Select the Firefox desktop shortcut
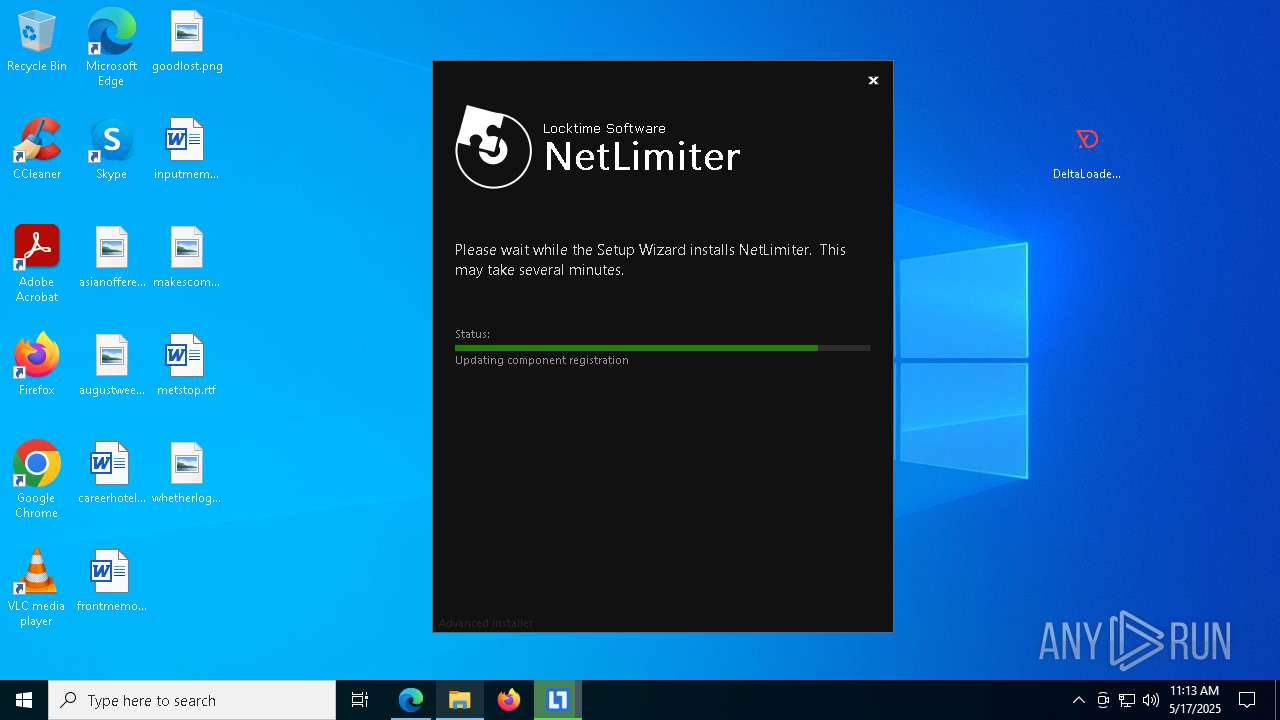This screenshot has width=1280, height=720. point(37,366)
